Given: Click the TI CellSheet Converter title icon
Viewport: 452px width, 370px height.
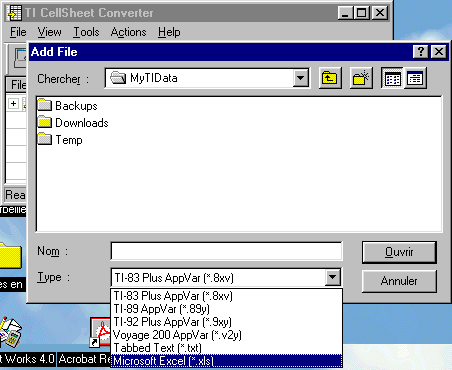Looking at the screenshot, I should (x=15, y=13).
